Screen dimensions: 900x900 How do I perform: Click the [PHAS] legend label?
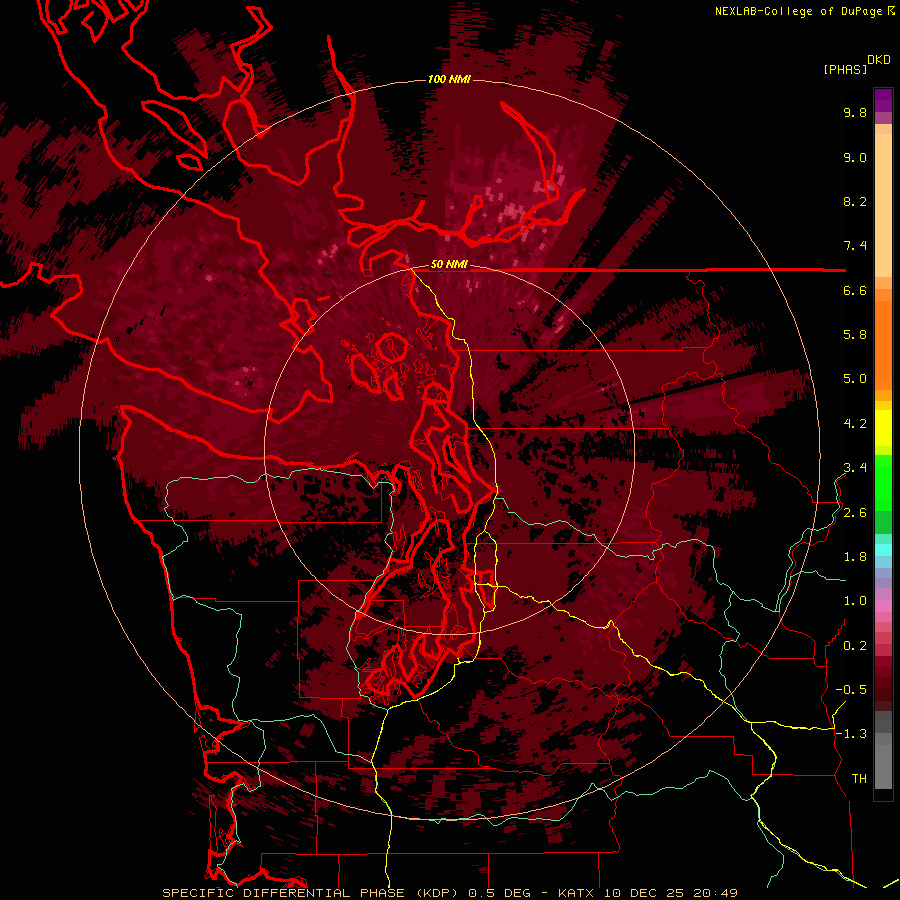click(x=845, y=69)
